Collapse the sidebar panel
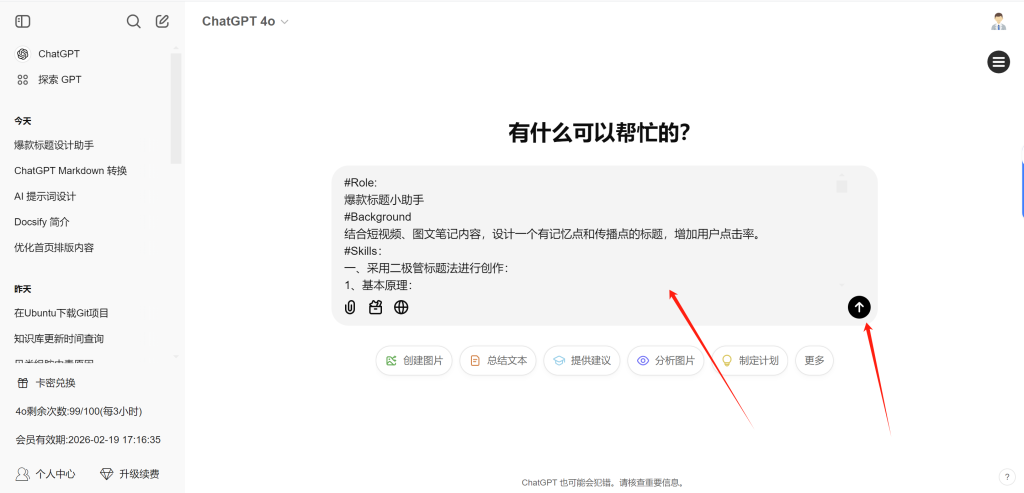This screenshot has width=1024, height=493. (x=23, y=22)
